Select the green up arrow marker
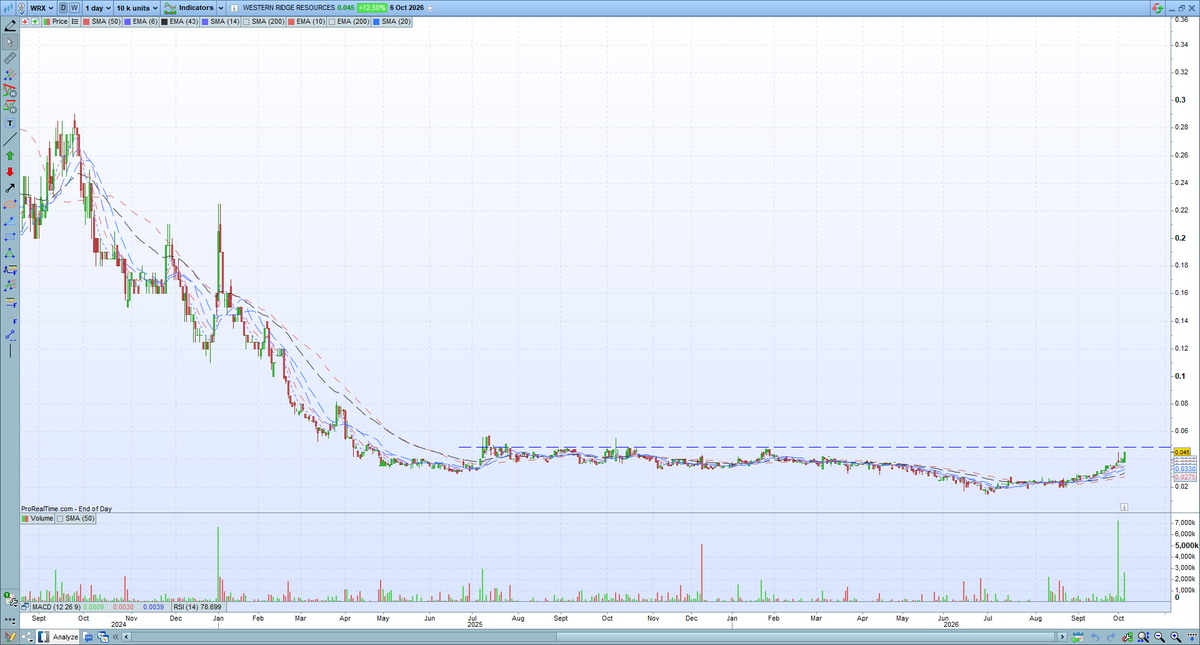1200x645 pixels. (10, 155)
